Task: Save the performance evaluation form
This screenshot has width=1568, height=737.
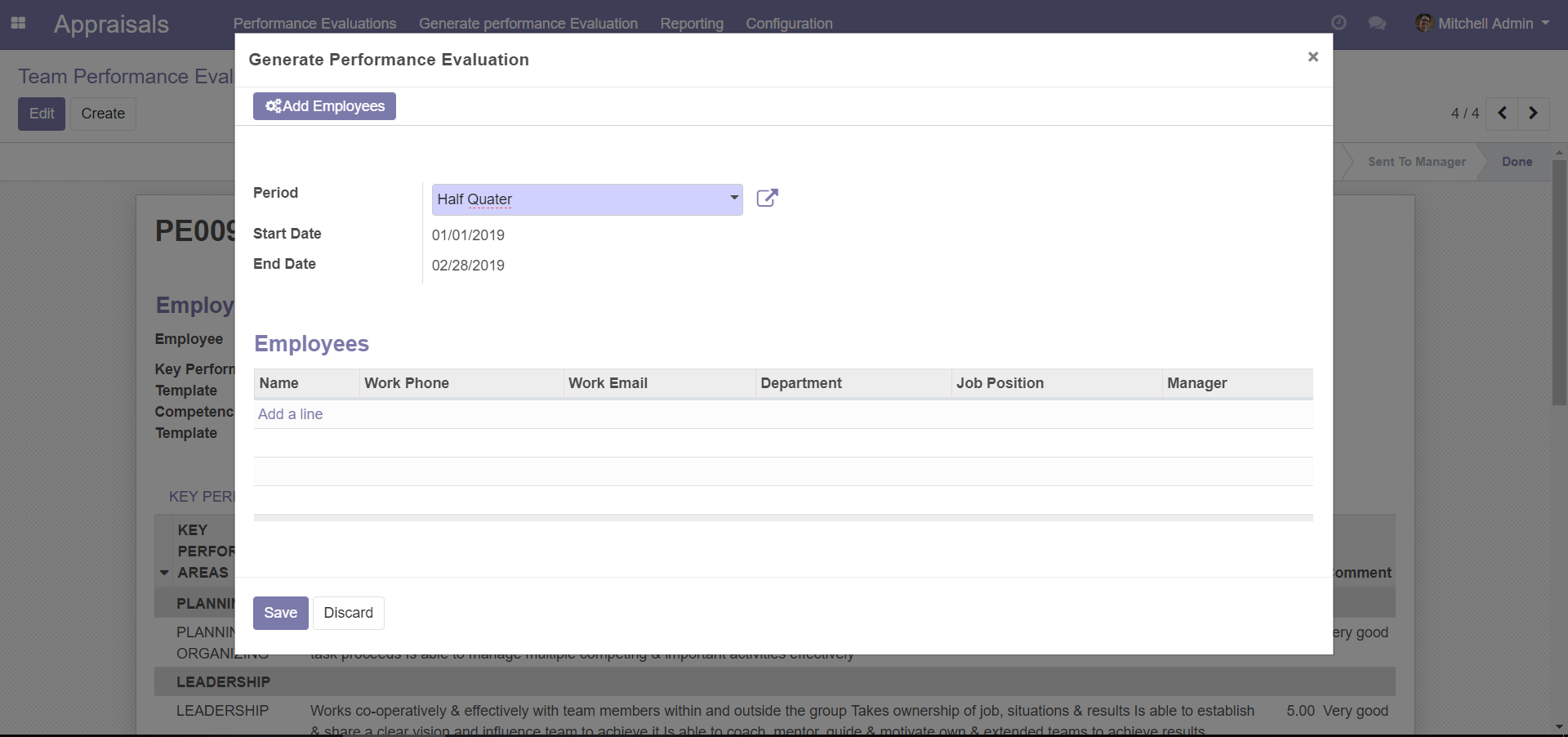Action: 280,613
